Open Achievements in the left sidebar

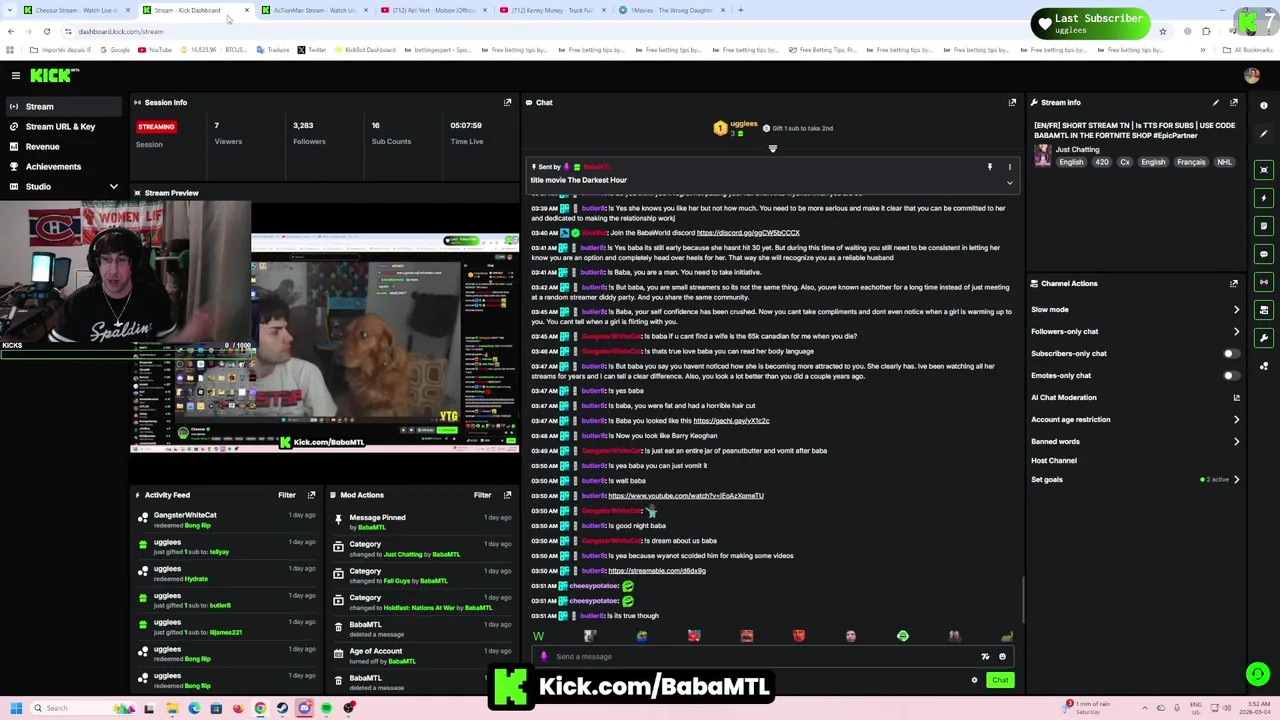coord(62,167)
